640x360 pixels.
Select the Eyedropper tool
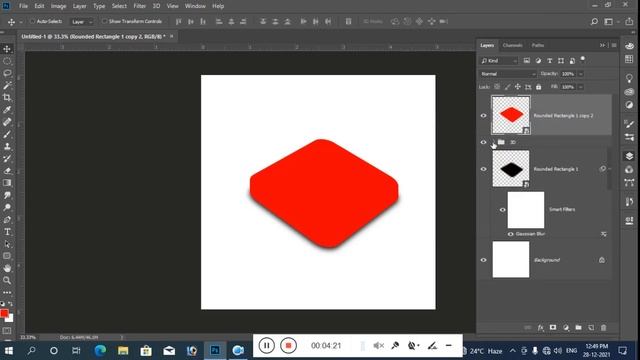click(x=7, y=110)
